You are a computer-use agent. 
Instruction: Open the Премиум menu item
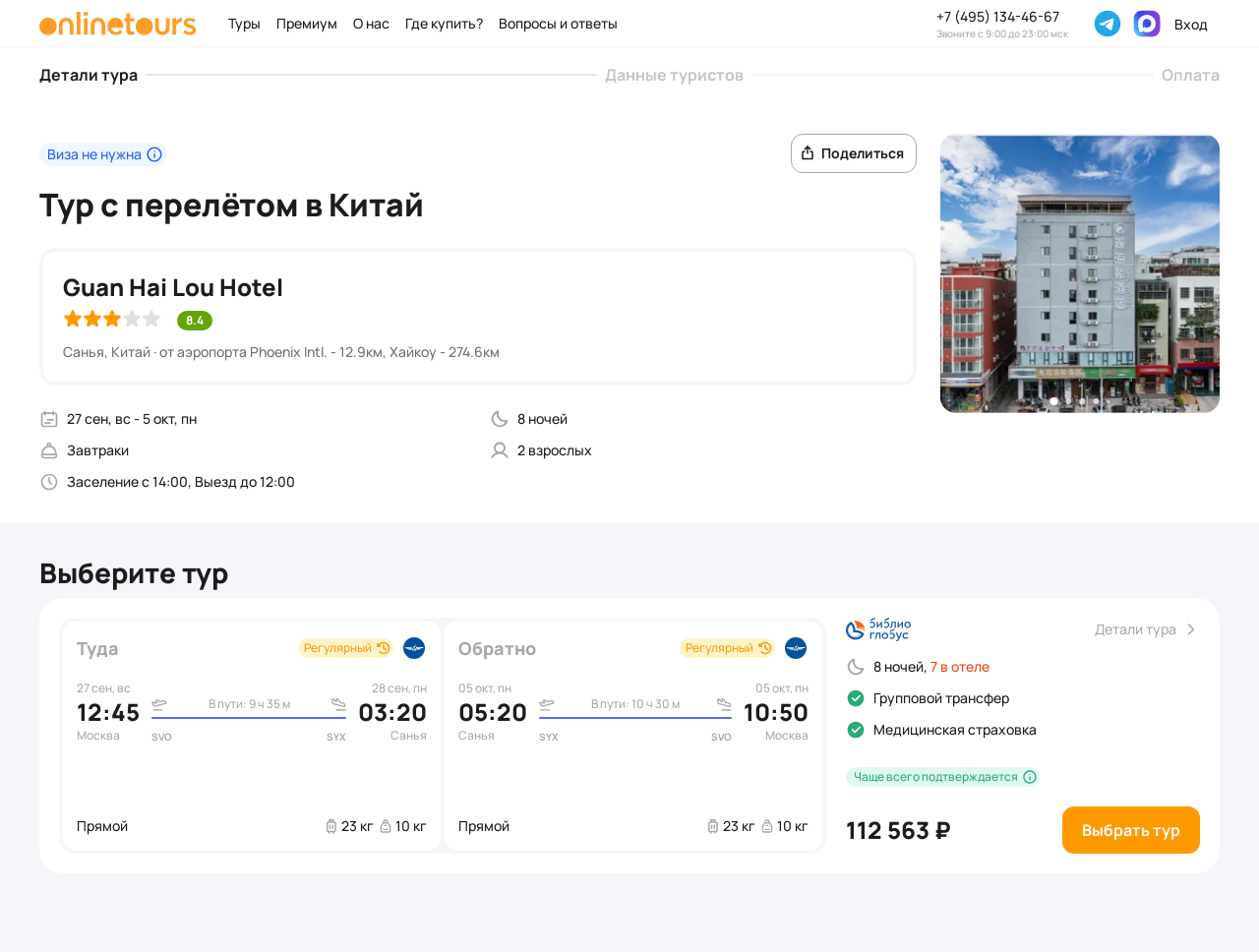click(x=307, y=24)
